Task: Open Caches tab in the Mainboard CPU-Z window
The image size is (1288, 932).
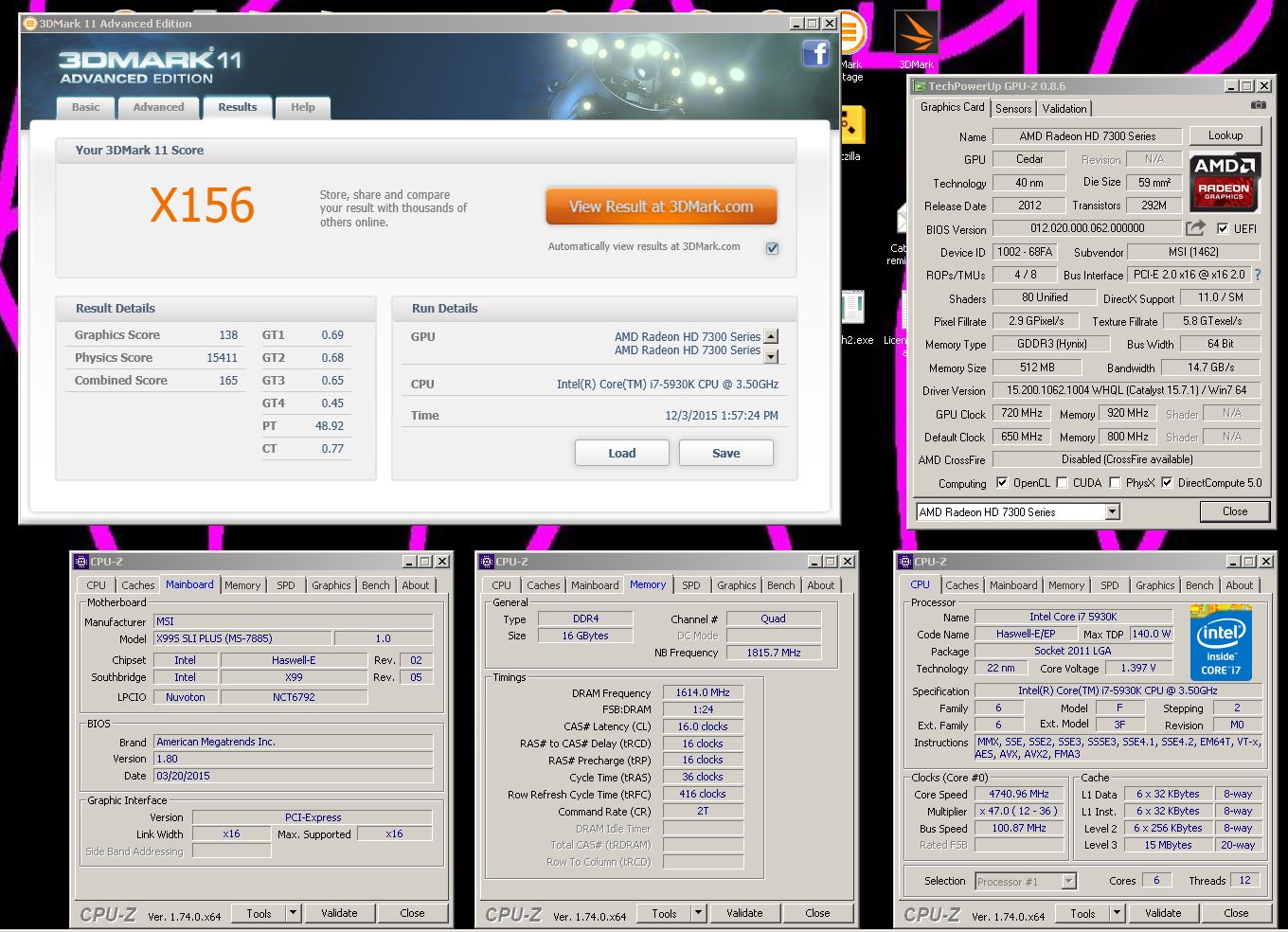Action: pyautogui.click(x=138, y=585)
